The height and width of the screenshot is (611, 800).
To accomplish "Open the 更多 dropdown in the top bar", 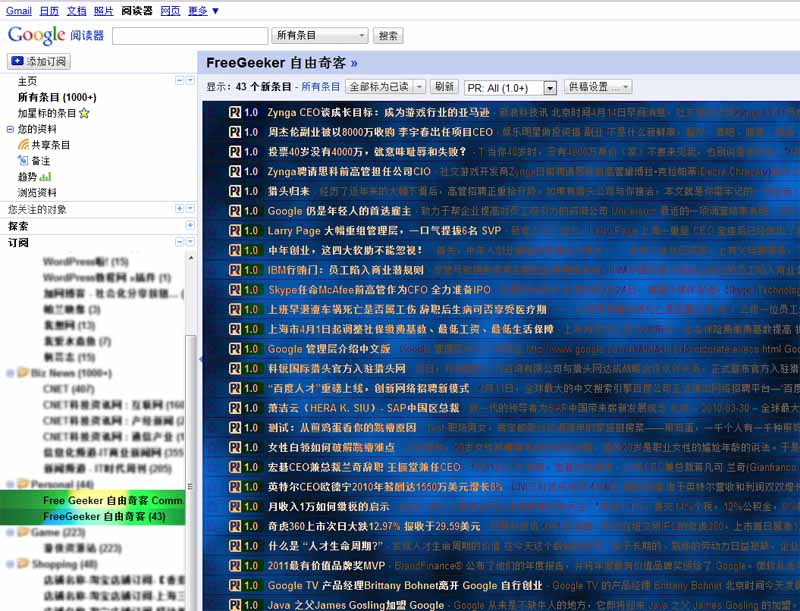I will [x=204, y=11].
